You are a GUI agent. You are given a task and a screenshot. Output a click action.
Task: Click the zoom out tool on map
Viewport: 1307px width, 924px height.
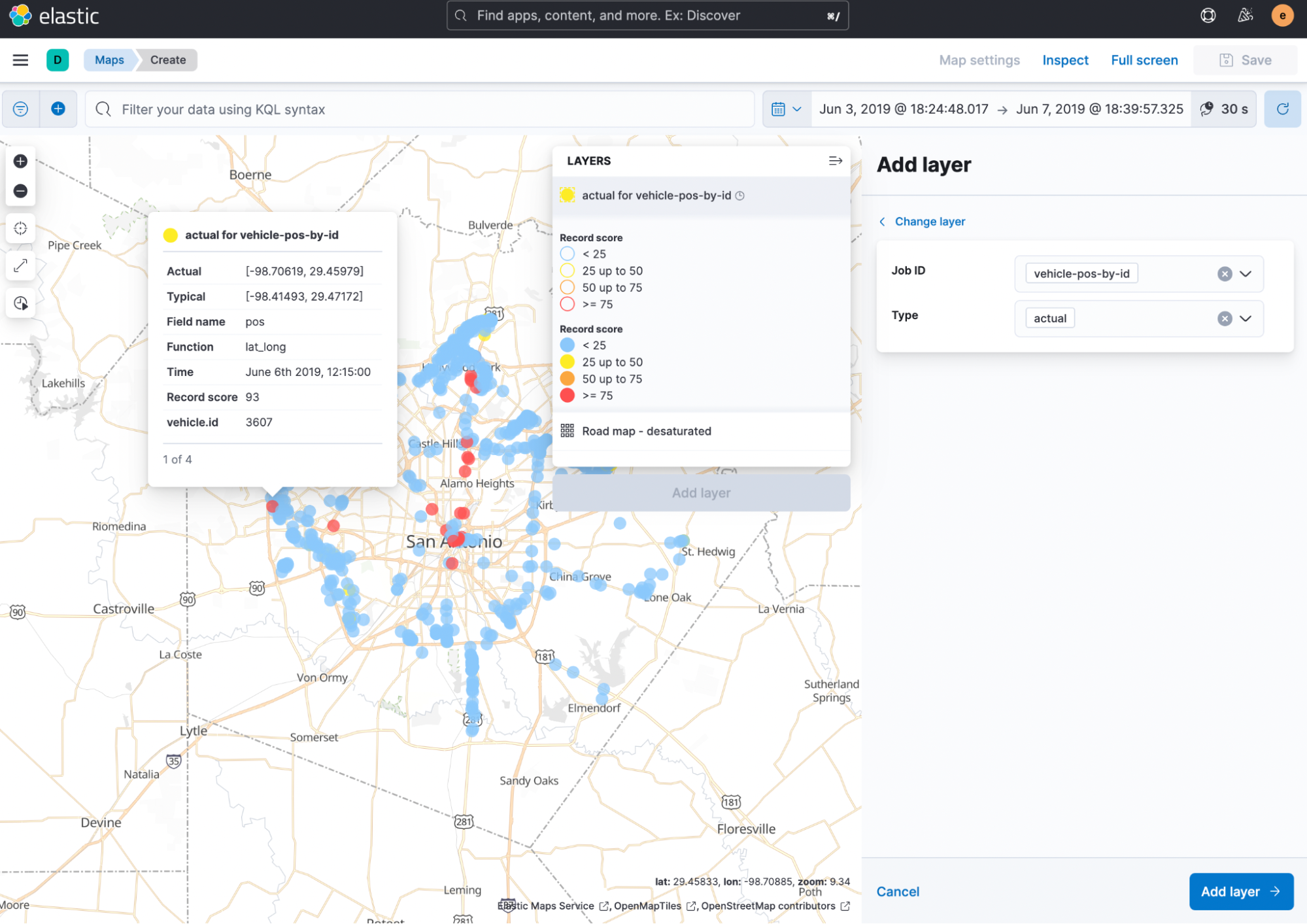20,191
